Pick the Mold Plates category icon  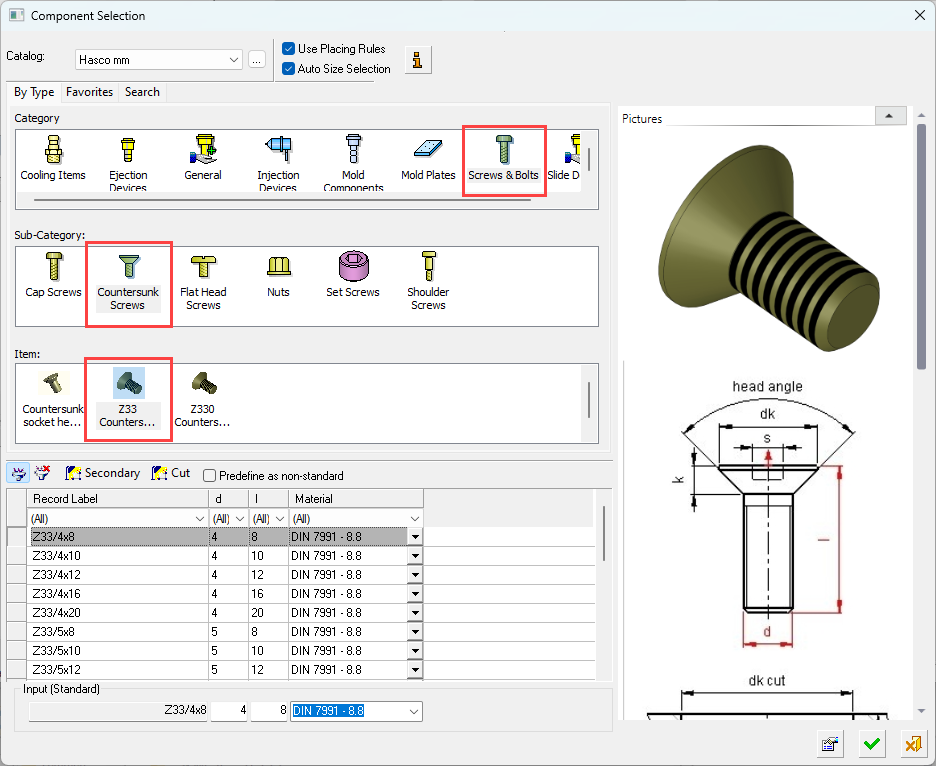428,150
